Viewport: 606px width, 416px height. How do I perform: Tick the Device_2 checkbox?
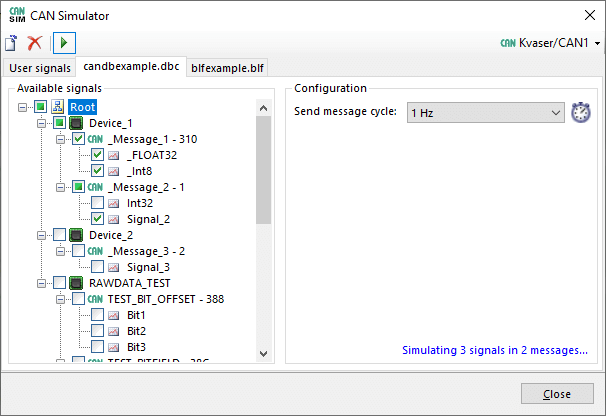click(59, 234)
